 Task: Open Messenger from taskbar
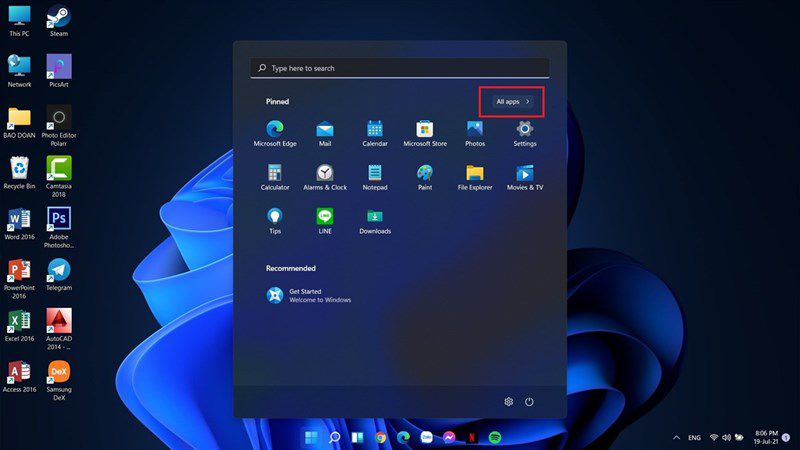(x=449, y=437)
